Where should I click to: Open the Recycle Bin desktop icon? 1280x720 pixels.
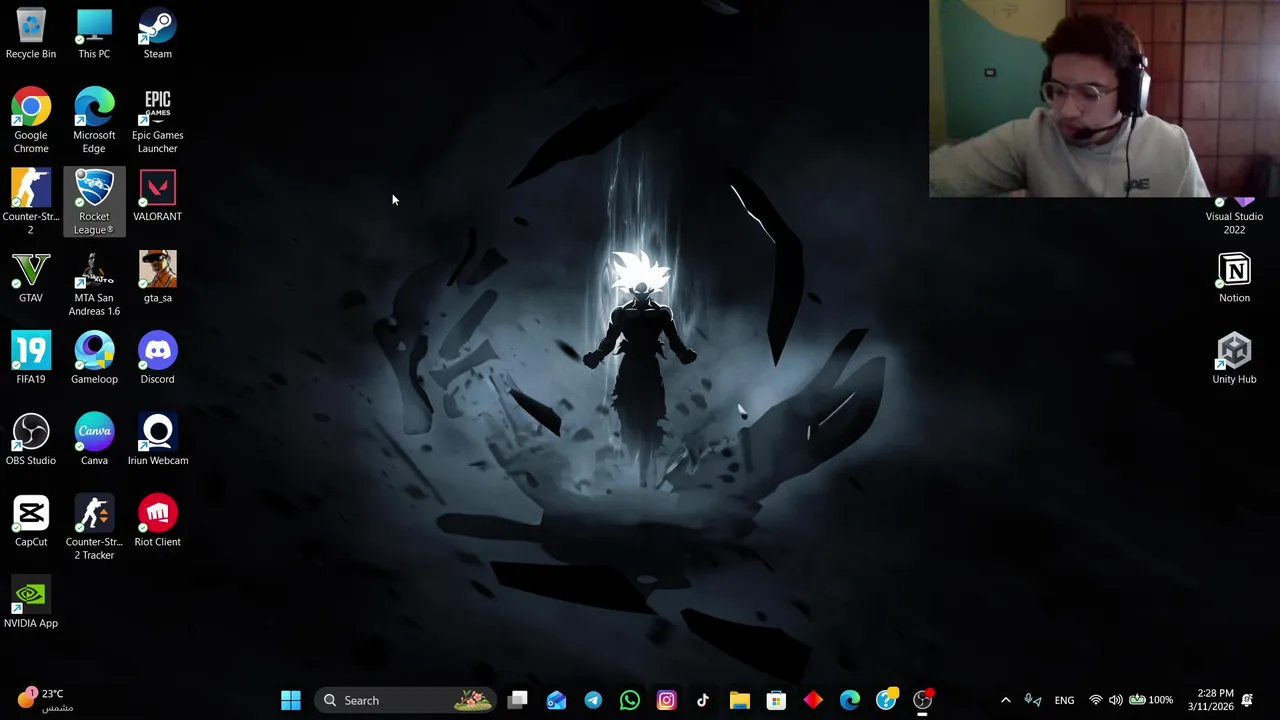[31, 34]
